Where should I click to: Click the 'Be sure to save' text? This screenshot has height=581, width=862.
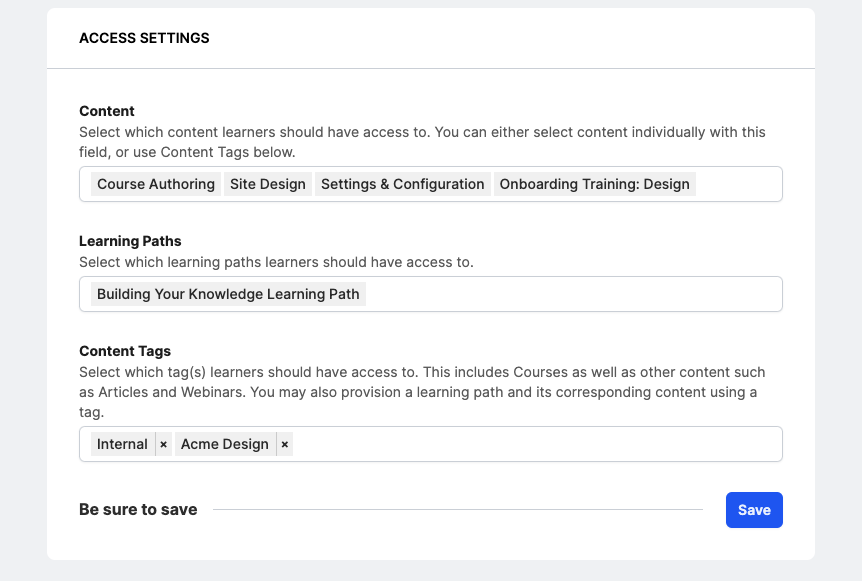[138, 510]
